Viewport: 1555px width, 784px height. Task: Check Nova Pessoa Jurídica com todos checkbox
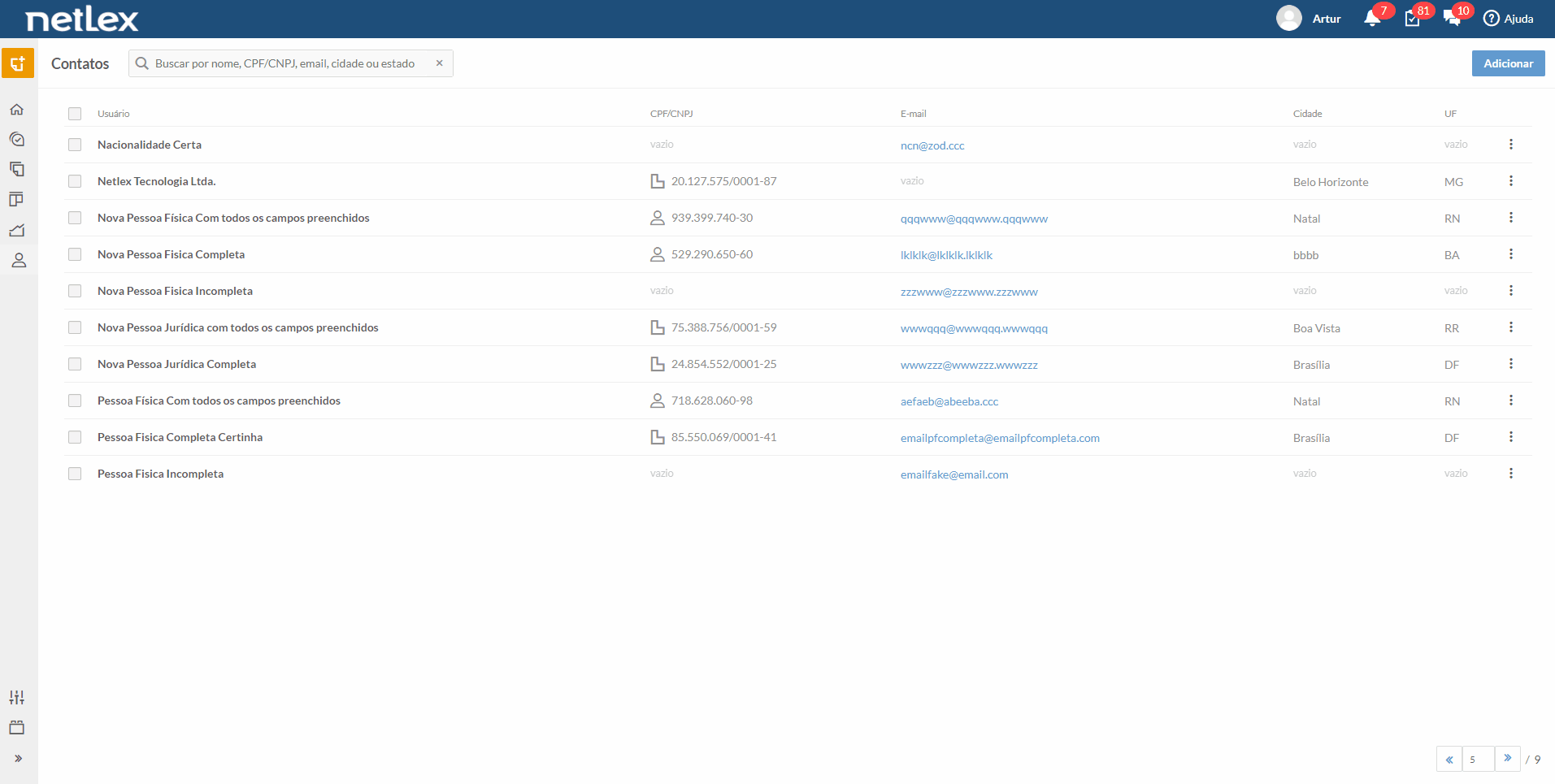point(75,327)
